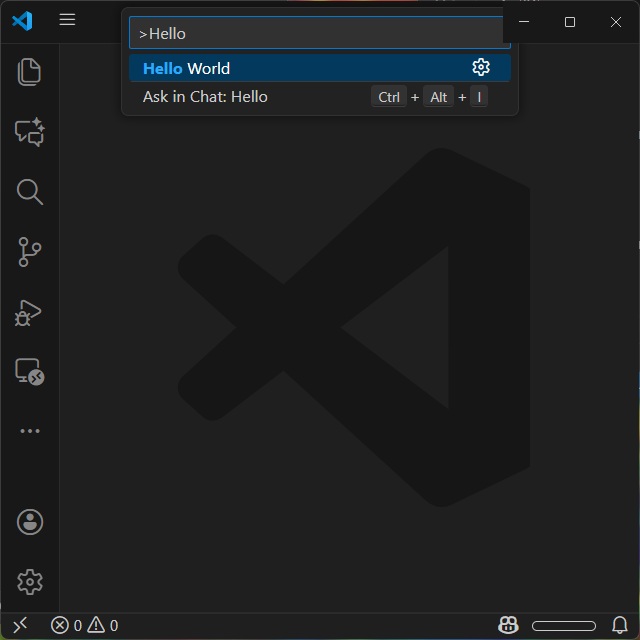This screenshot has height=640, width=640.
Task: Click the remote window indicator in status bar
Action: 19,625
